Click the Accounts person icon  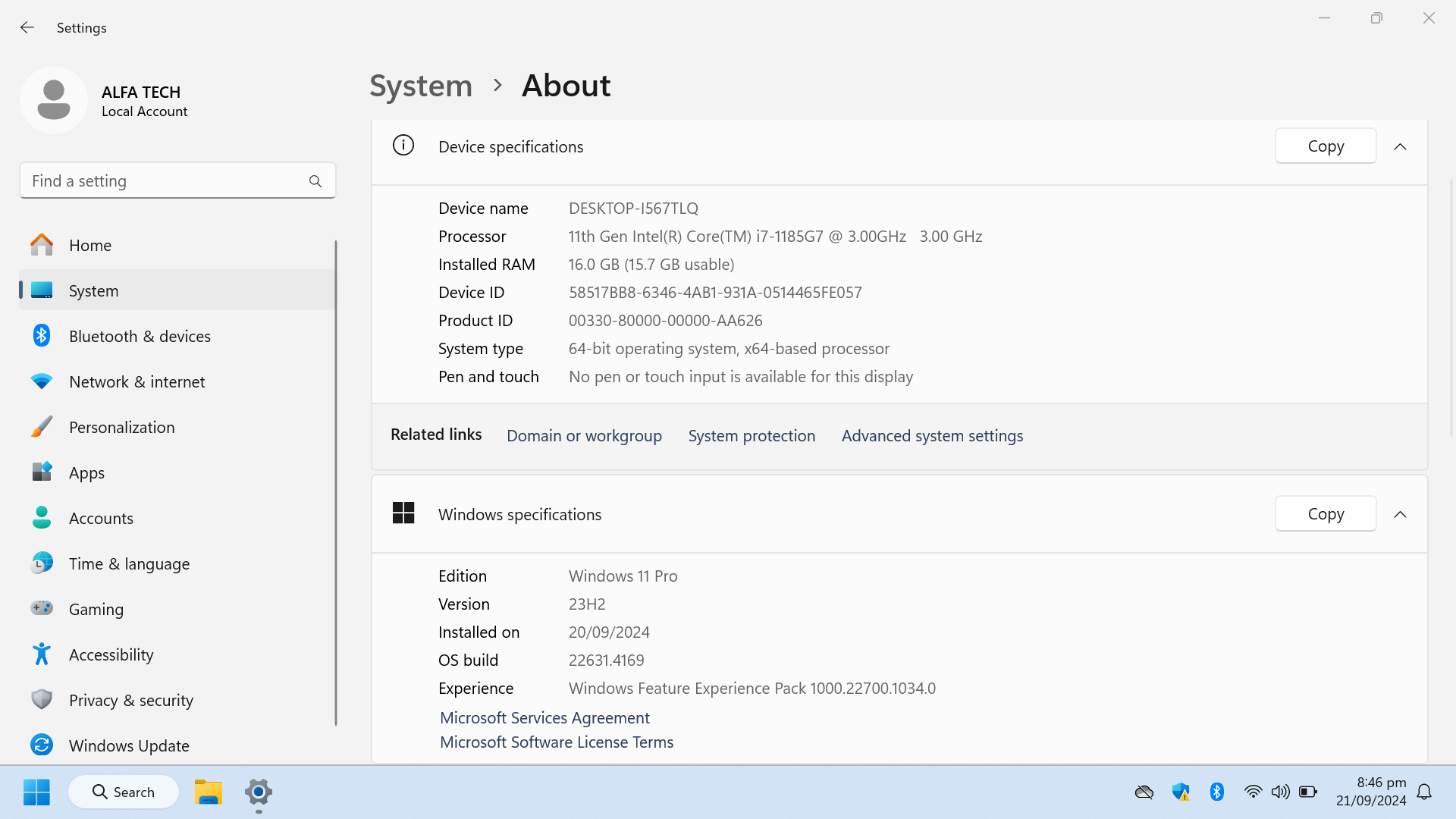coord(42,518)
